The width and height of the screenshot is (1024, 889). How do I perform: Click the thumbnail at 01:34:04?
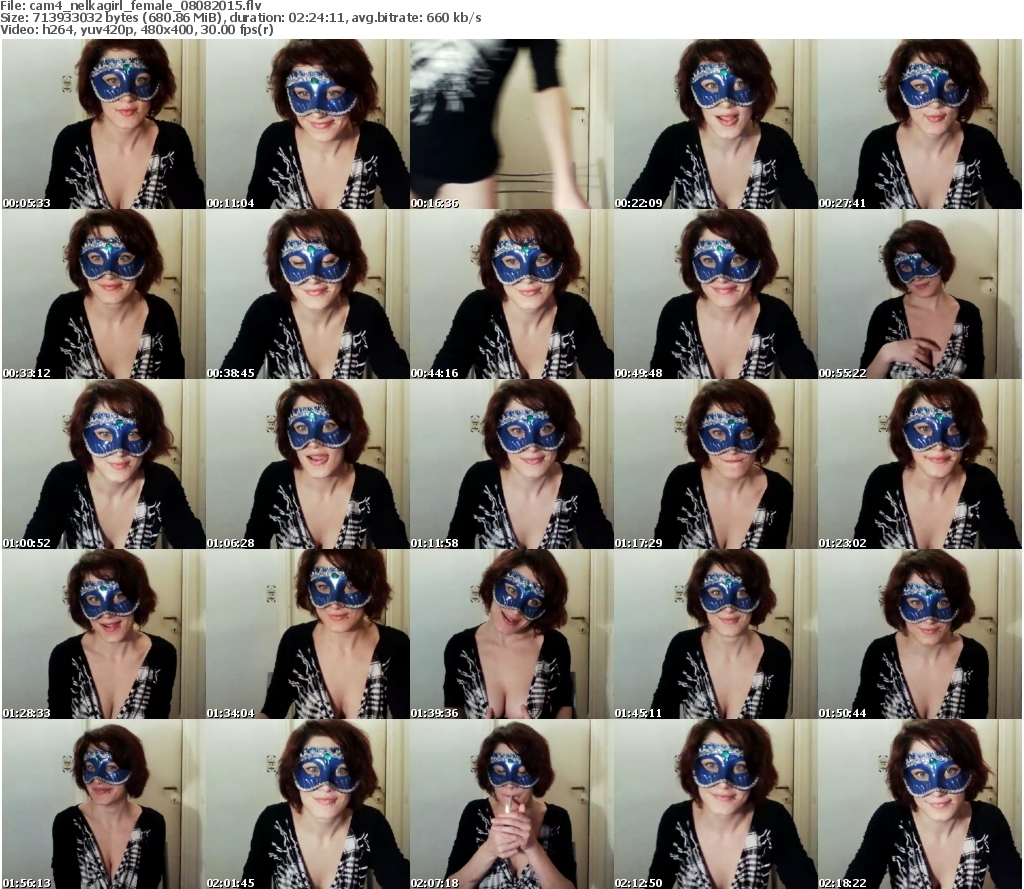click(x=308, y=634)
